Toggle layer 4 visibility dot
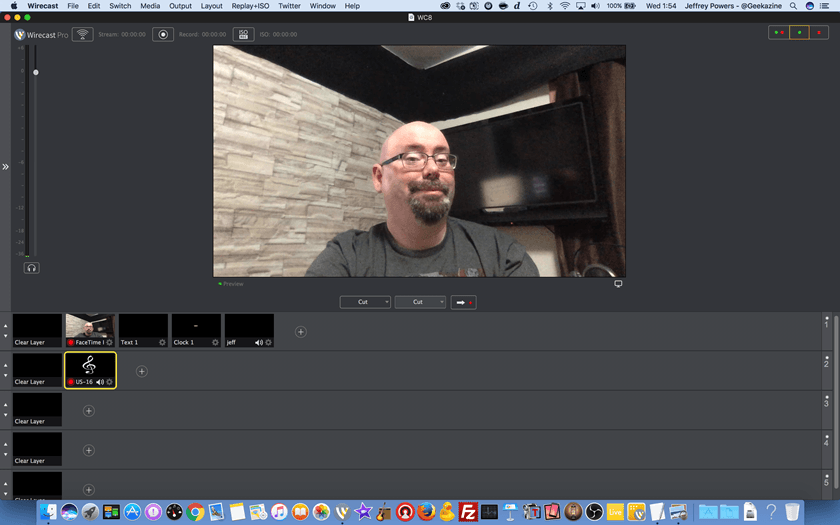Viewport: 840px width, 525px height. (x=827, y=437)
